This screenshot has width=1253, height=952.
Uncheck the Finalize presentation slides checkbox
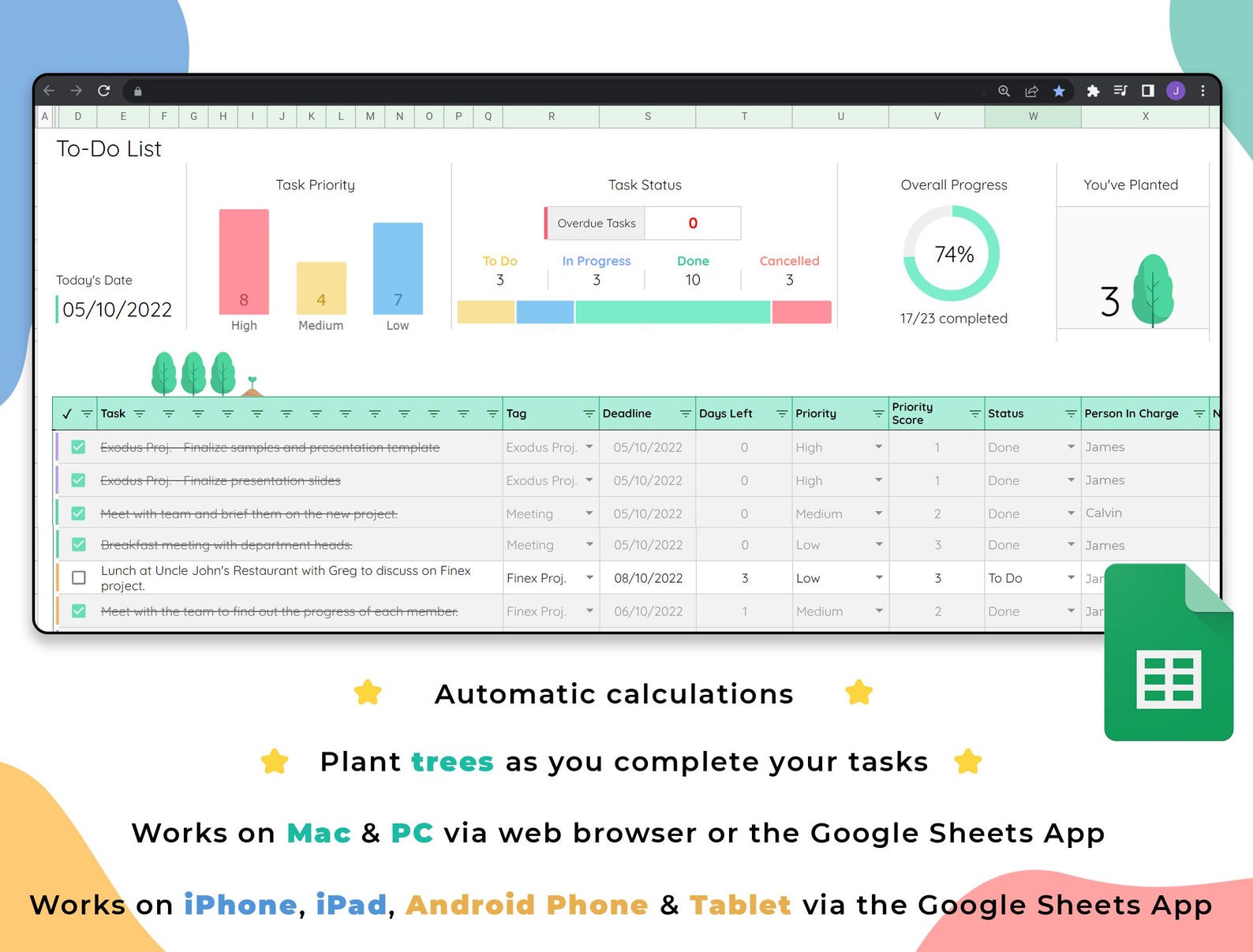tap(79, 480)
